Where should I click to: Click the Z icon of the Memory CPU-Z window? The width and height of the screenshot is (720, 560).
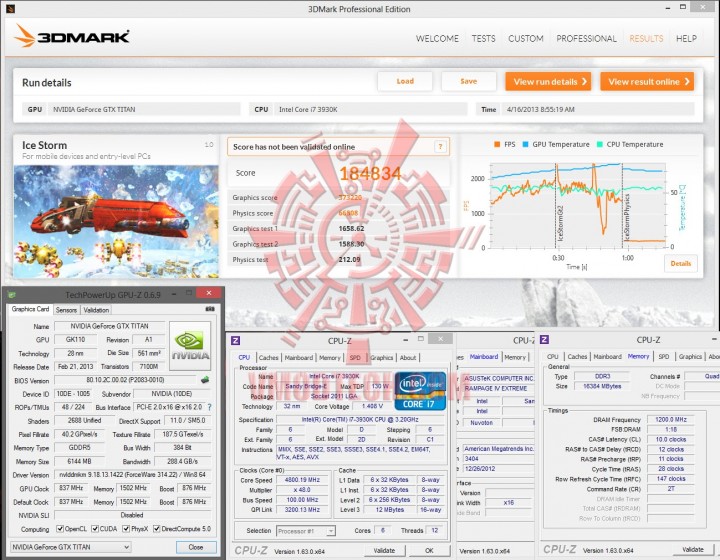pyautogui.click(x=545, y=340)
